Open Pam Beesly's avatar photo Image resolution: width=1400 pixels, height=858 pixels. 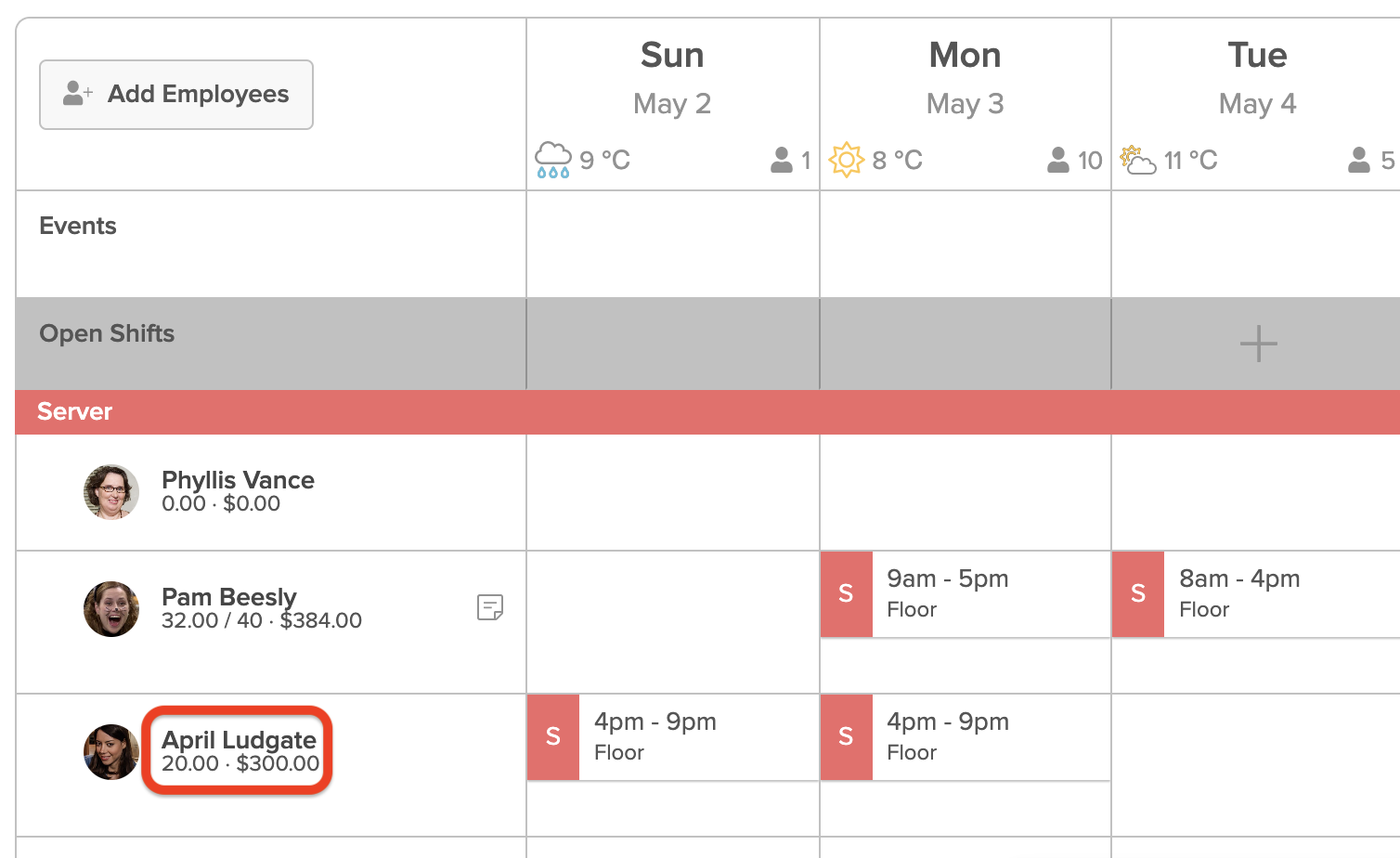click(x=111, y=609)
